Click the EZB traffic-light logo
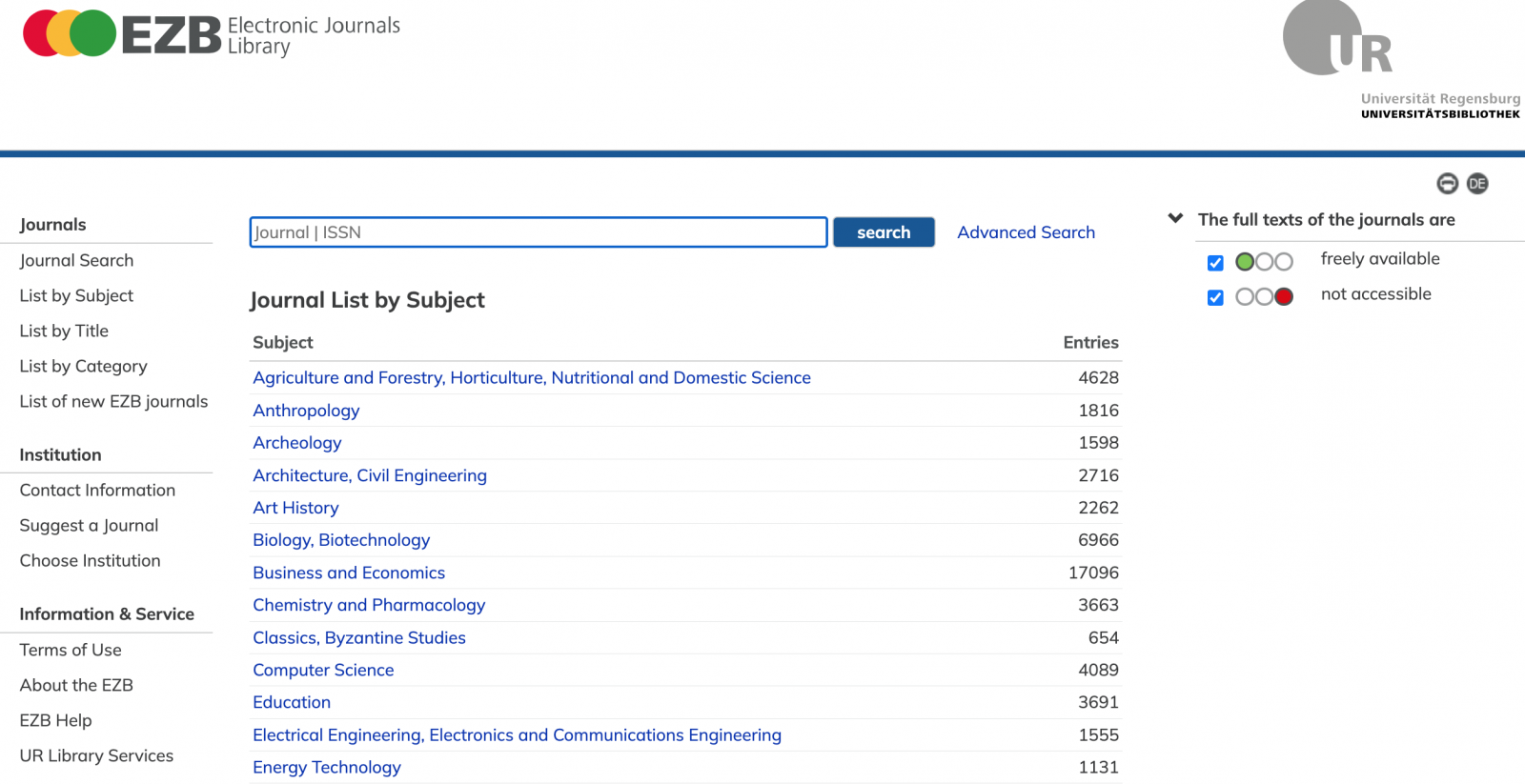Image resolution: width=1525 pixels, height=784 pixels. [x=70, y=34]
